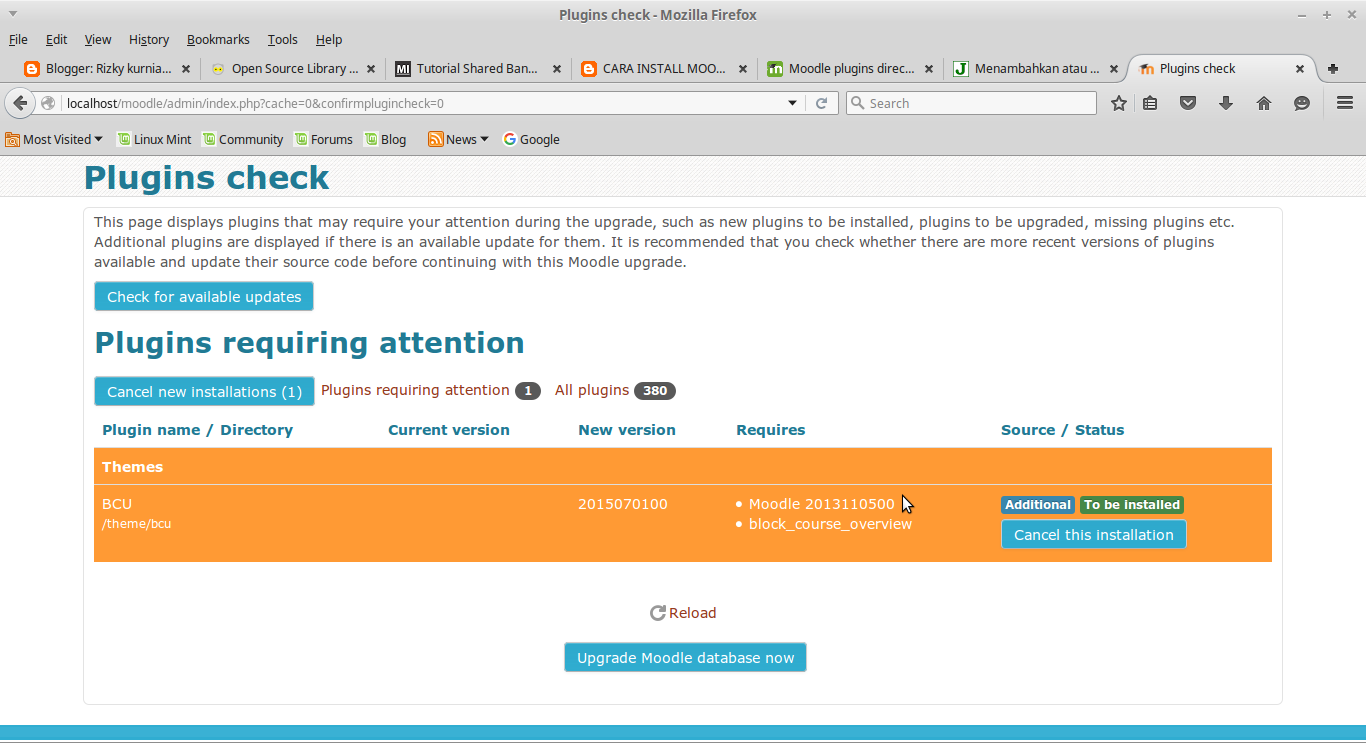Click Cancel this installation button
The width and height of the screenshot is (1366, 743).
point(1094,535)
